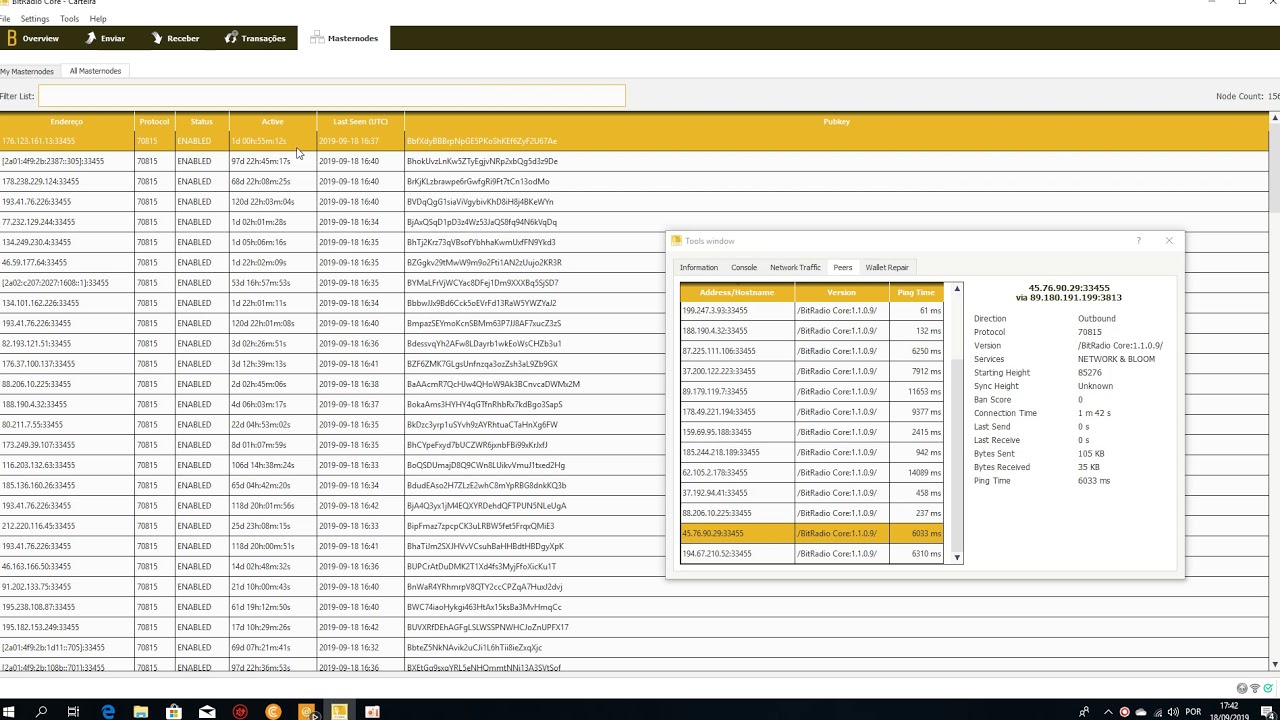Select peer 87.225.111.106:33455
The width and height of the screenshot is (1280, 720).
coord(812,351)
